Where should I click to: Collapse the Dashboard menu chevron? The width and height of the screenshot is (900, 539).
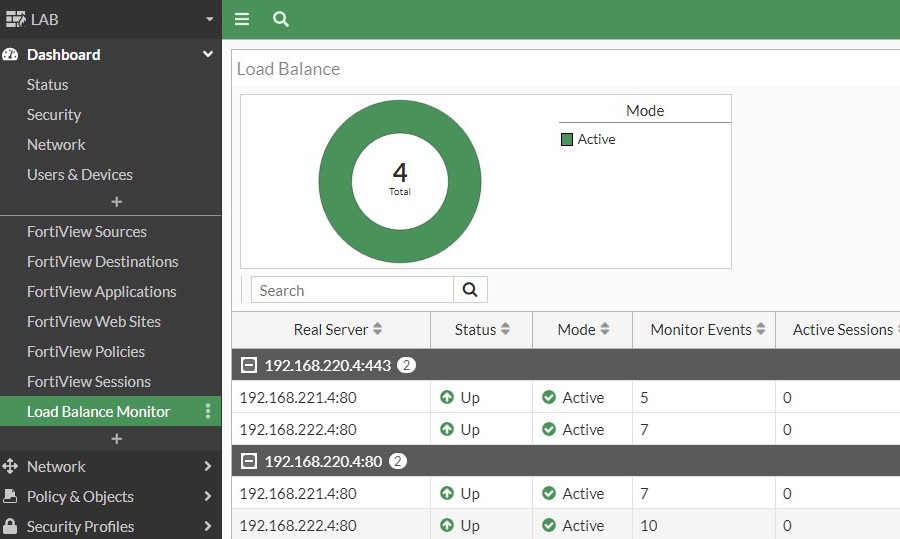tap(208, 54)
